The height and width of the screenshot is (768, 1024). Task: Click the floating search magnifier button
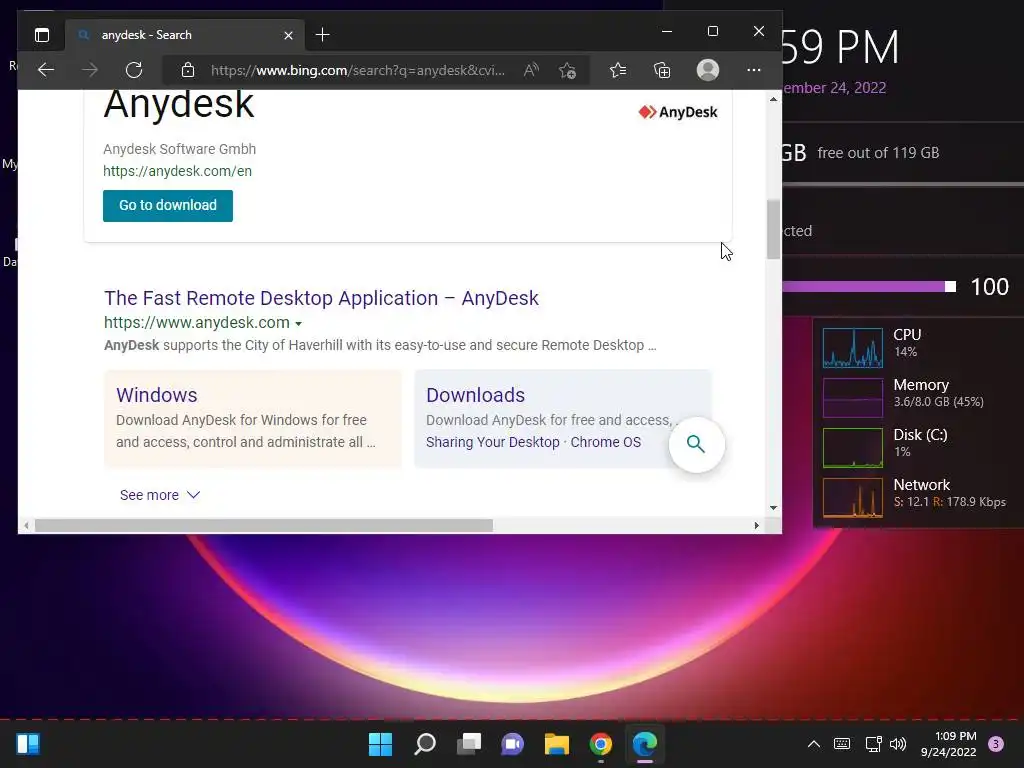point(696,444)
